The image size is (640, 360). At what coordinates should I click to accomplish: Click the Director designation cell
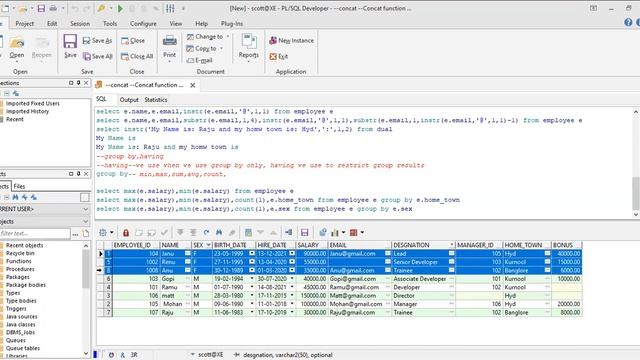[423, 296]
